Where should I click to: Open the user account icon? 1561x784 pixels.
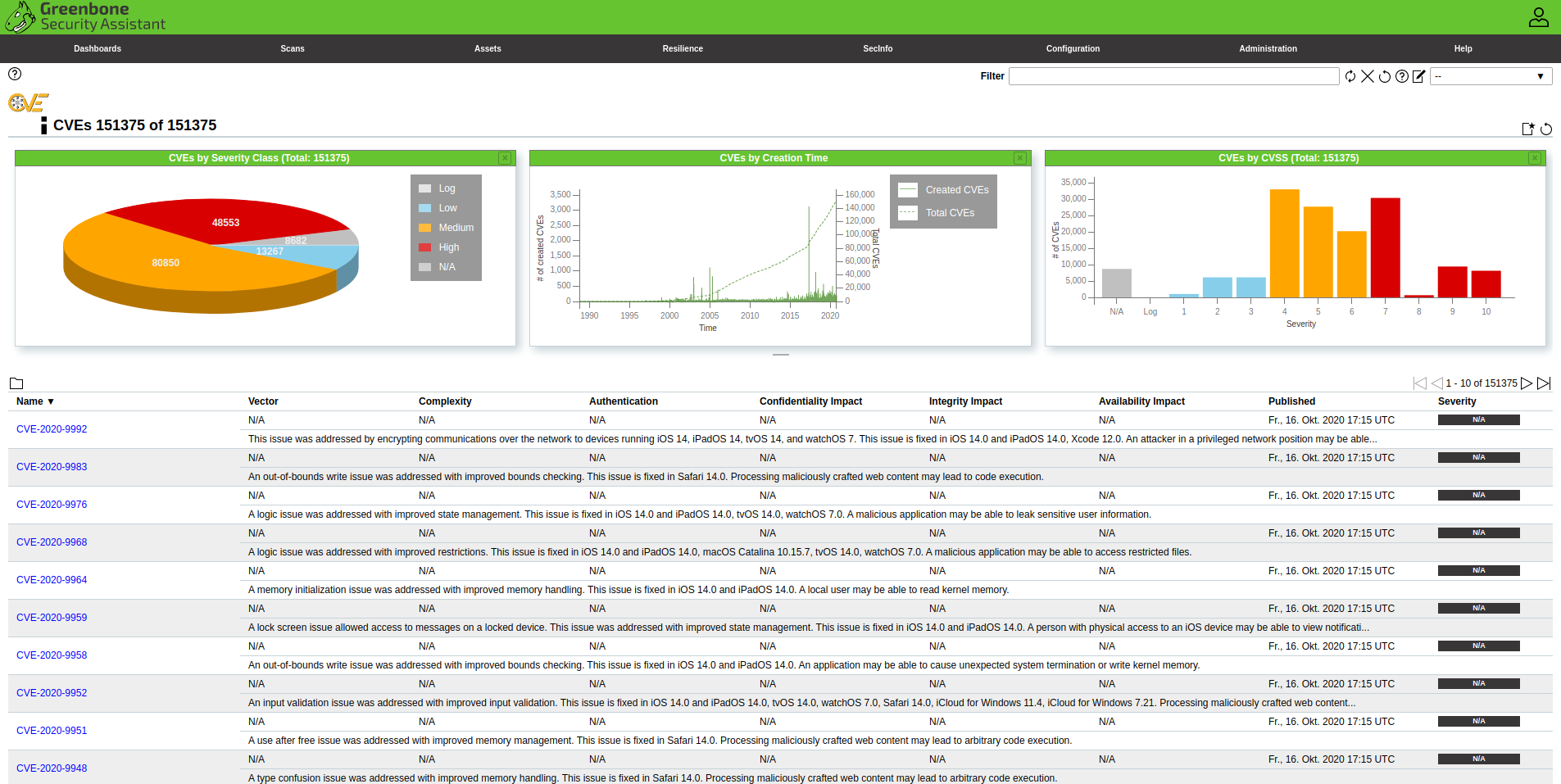tap(1538, 17)
